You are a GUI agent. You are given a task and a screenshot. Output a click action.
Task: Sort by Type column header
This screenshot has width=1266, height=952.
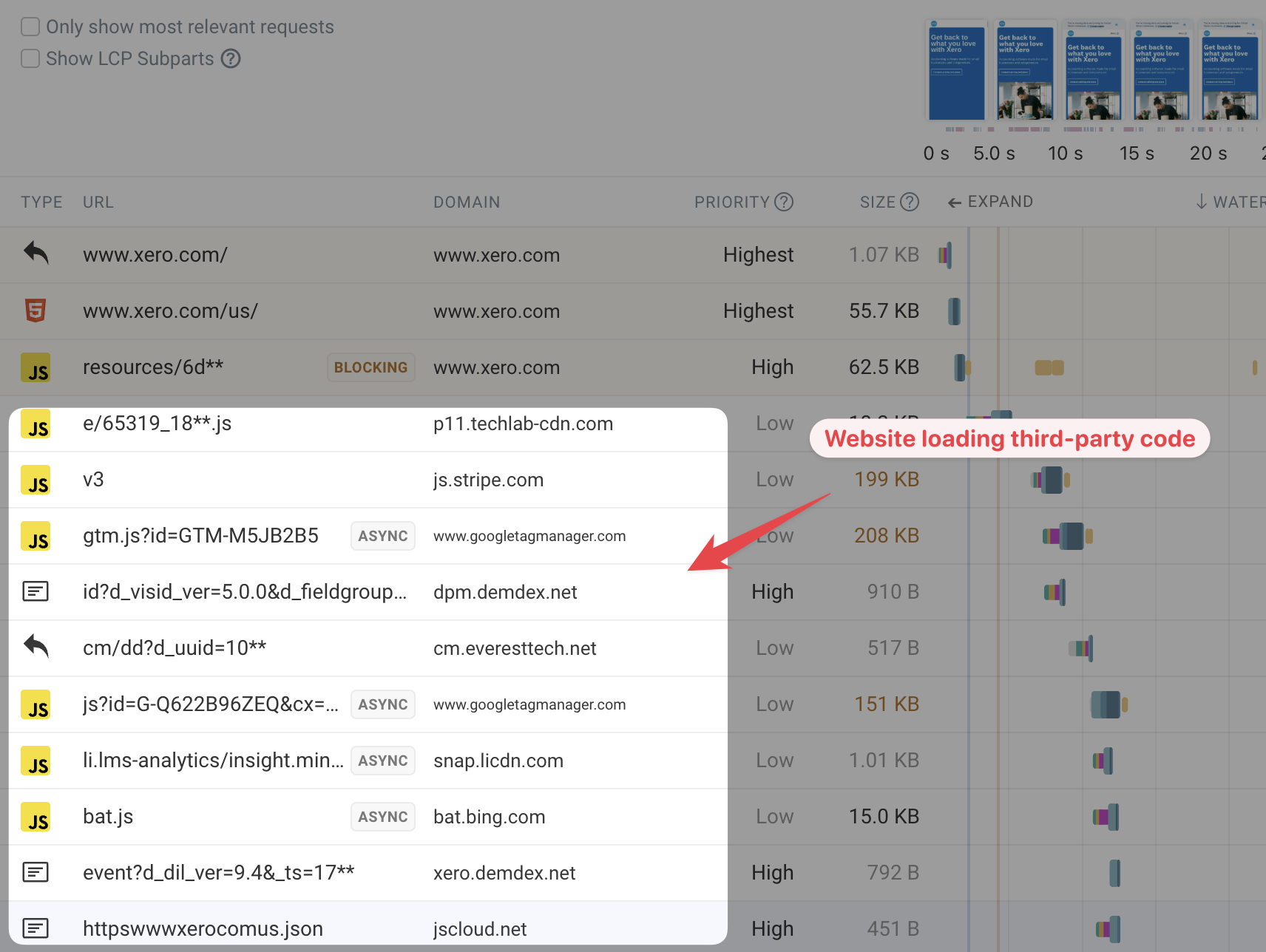pyautogui.click(x=41, y=203)
